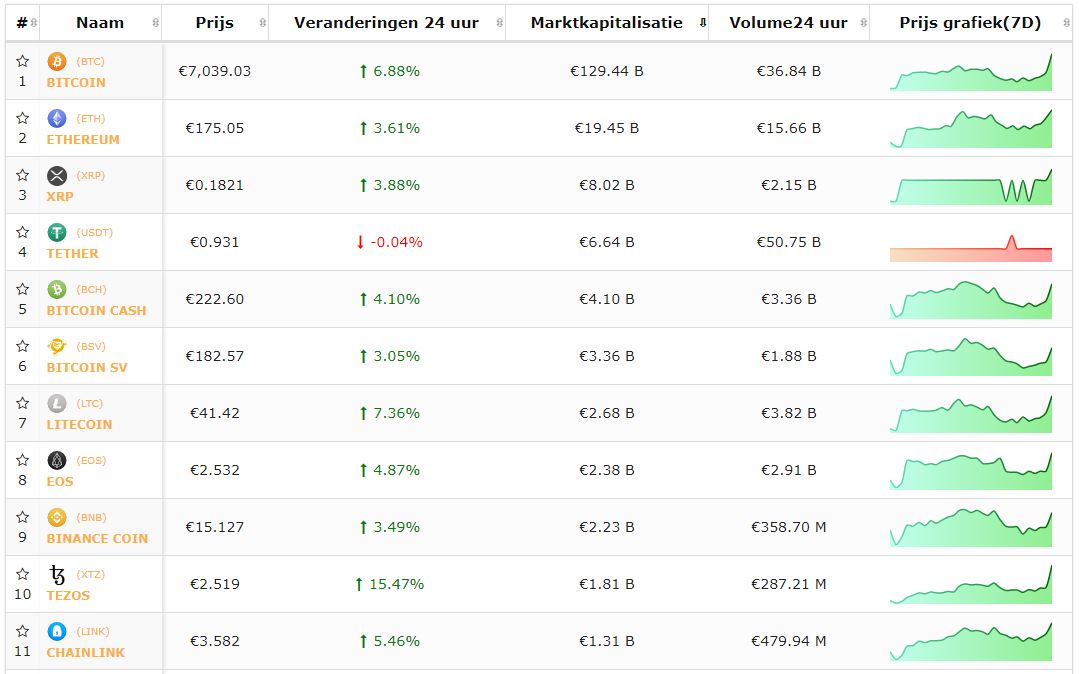Sort by Veranderingen 24 uur header

click(x=386, y=23)
